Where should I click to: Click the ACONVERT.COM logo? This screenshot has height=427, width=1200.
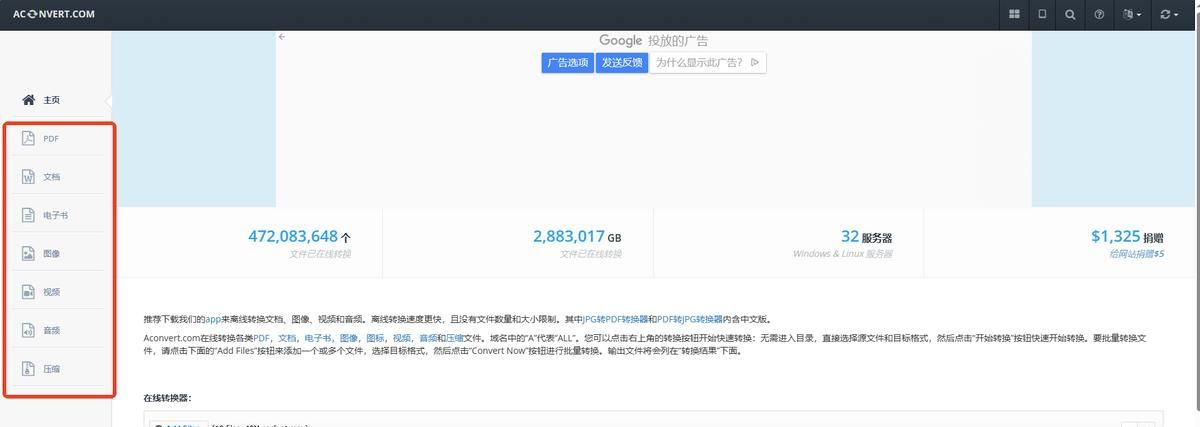tap(53, 14)
